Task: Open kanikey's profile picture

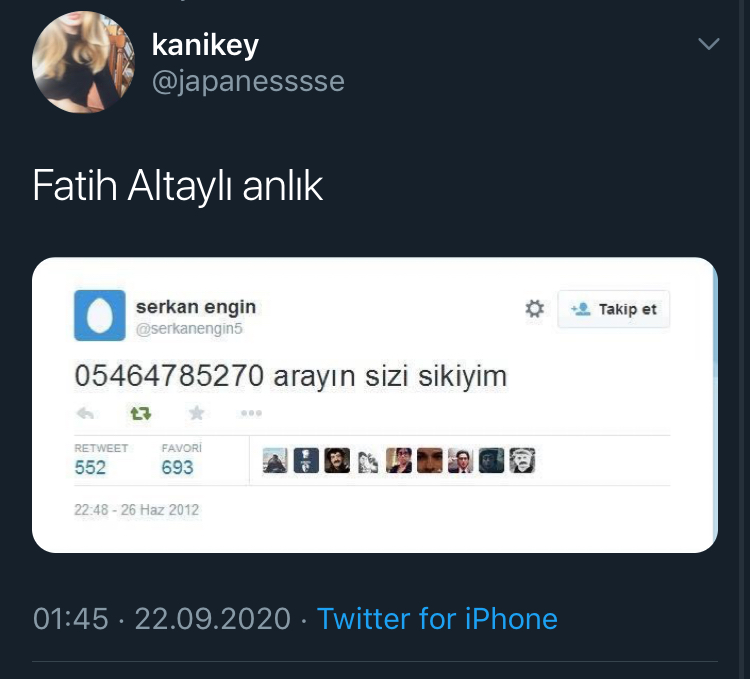Action: (83, 62)
